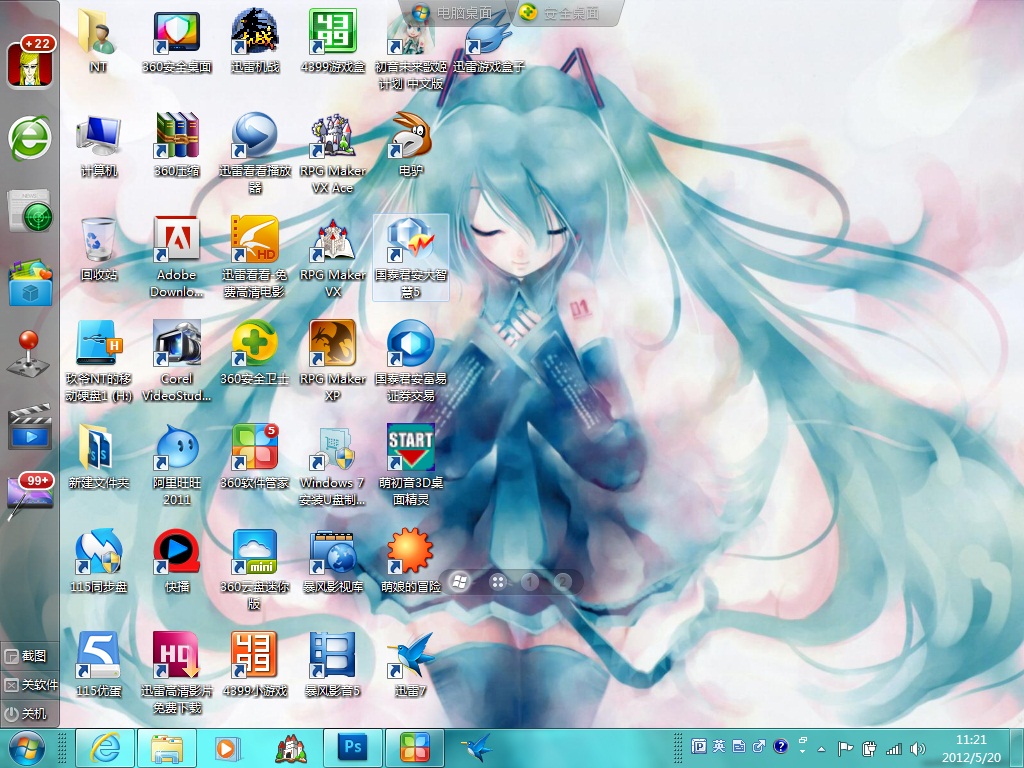Launch RPG Maker VX Ace shortcut

coord(332,153)
